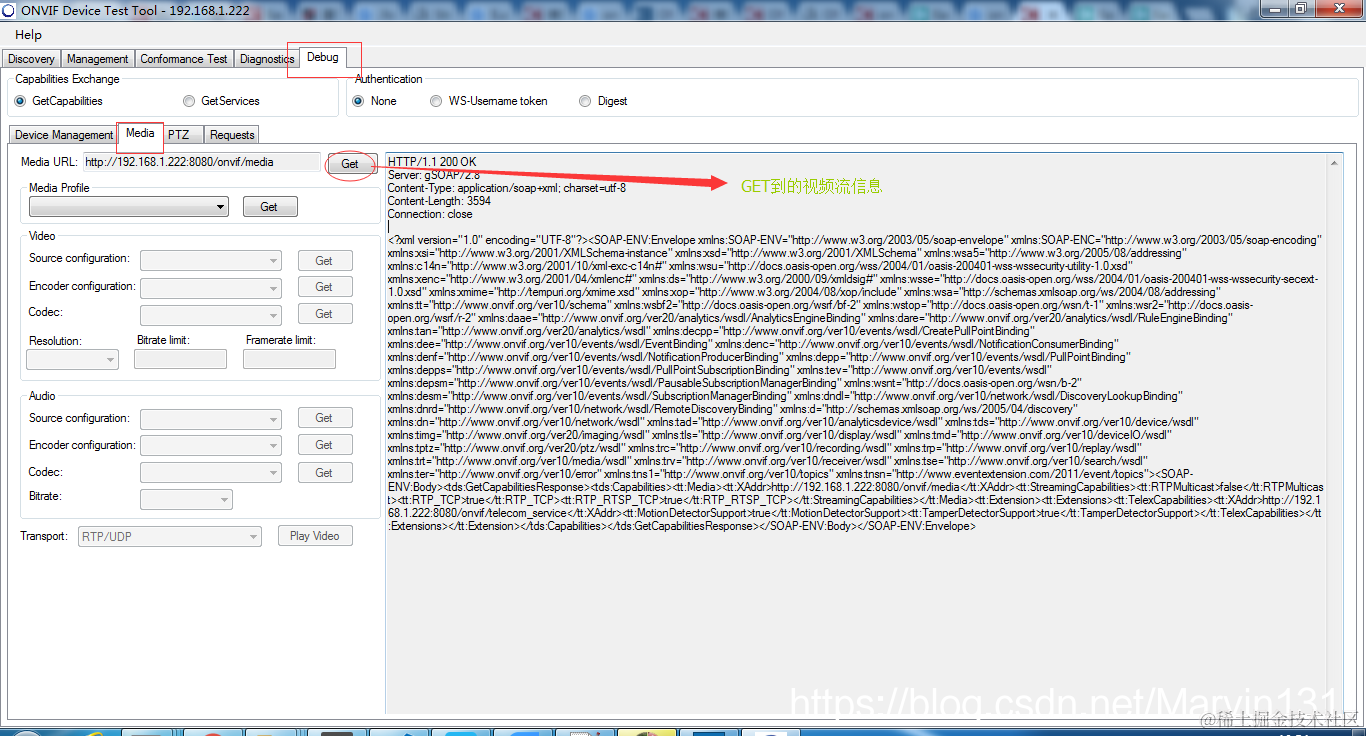This screenshot has height=736, width=1366.
Task: Click Get button for Media Profile
Action: click(270, 207)
